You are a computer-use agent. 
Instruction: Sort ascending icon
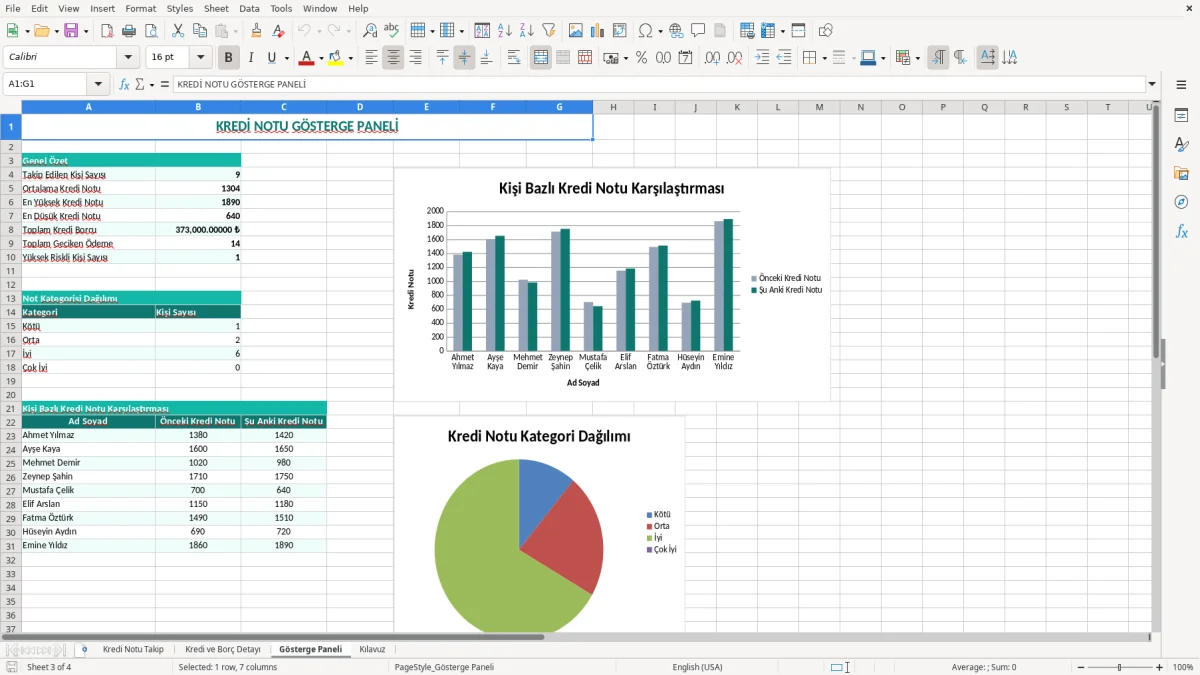tap(504, 31)
